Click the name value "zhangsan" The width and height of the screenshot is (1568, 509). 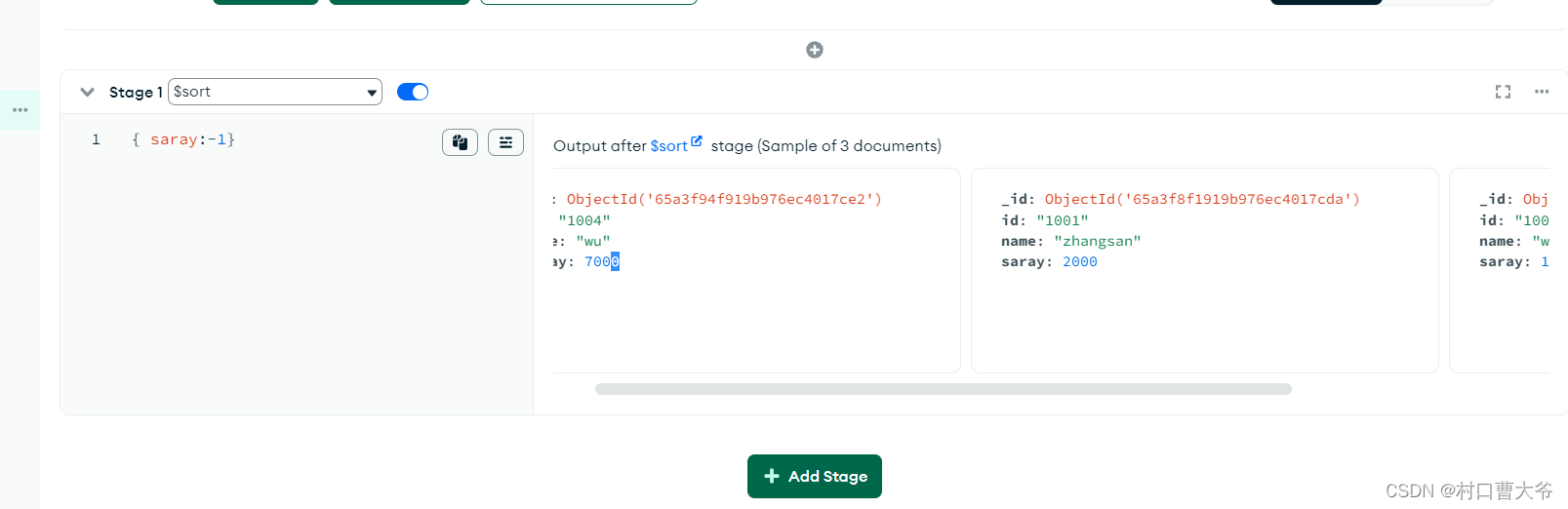[x=1098, y=241]
